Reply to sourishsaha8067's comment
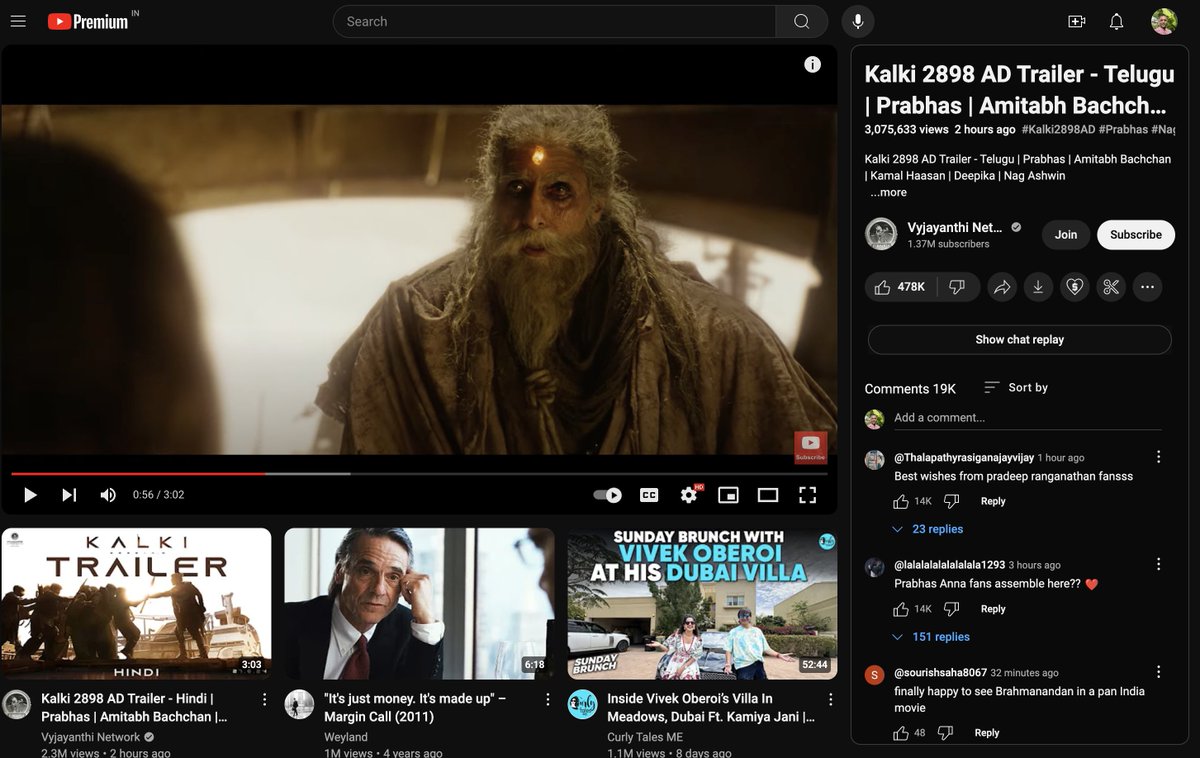Image resolution: width=1200 pixels, height=758 pixels. (x=987, y=733)
